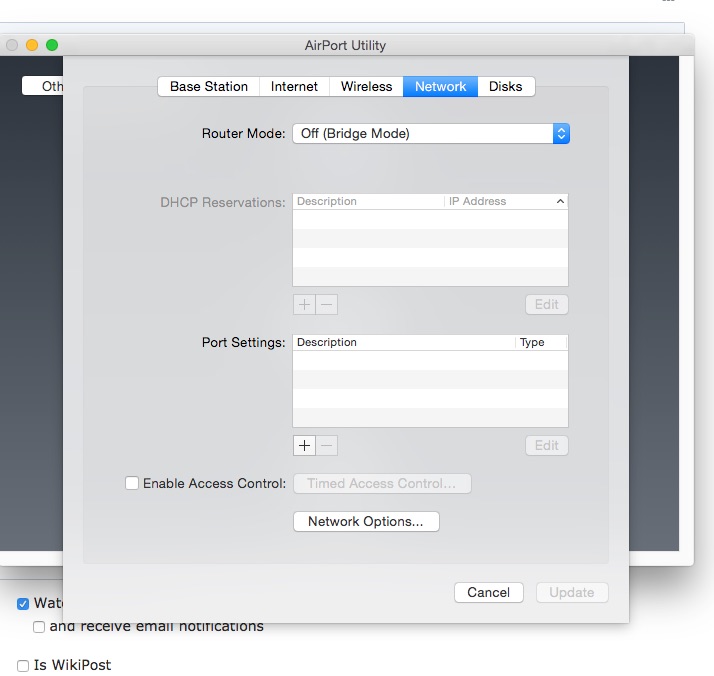
Task: Click the DHCP Reservations Description column header
Action: [x=368, y=201]
